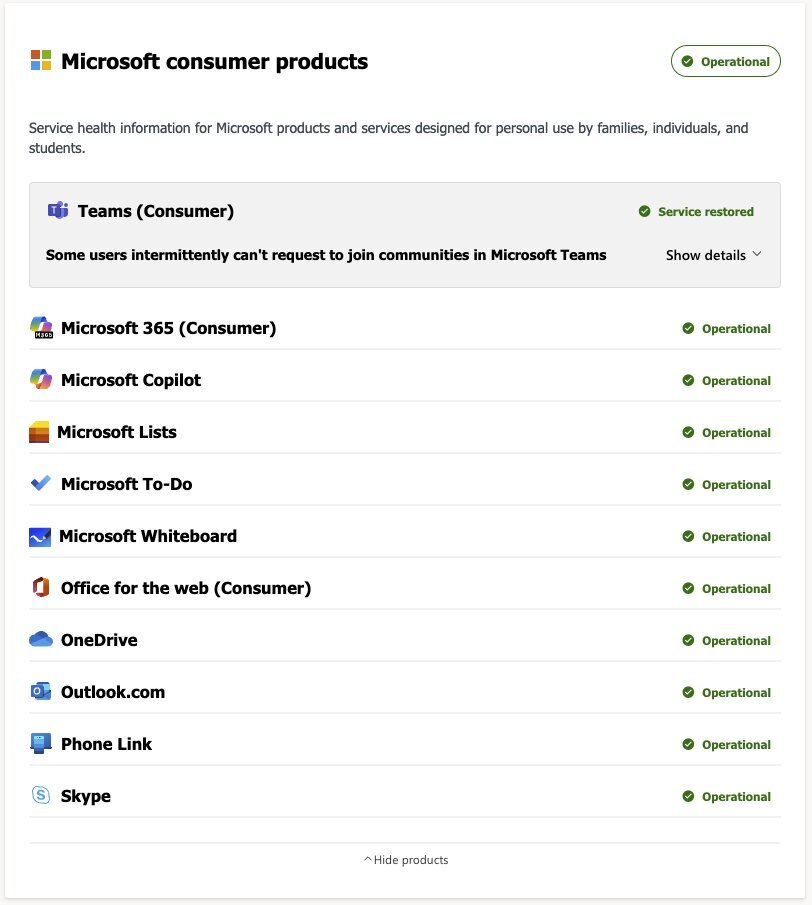Select the Microsoft To-Do product name
Viewport: 812px width, 905px height.
[x=126, y=484]
